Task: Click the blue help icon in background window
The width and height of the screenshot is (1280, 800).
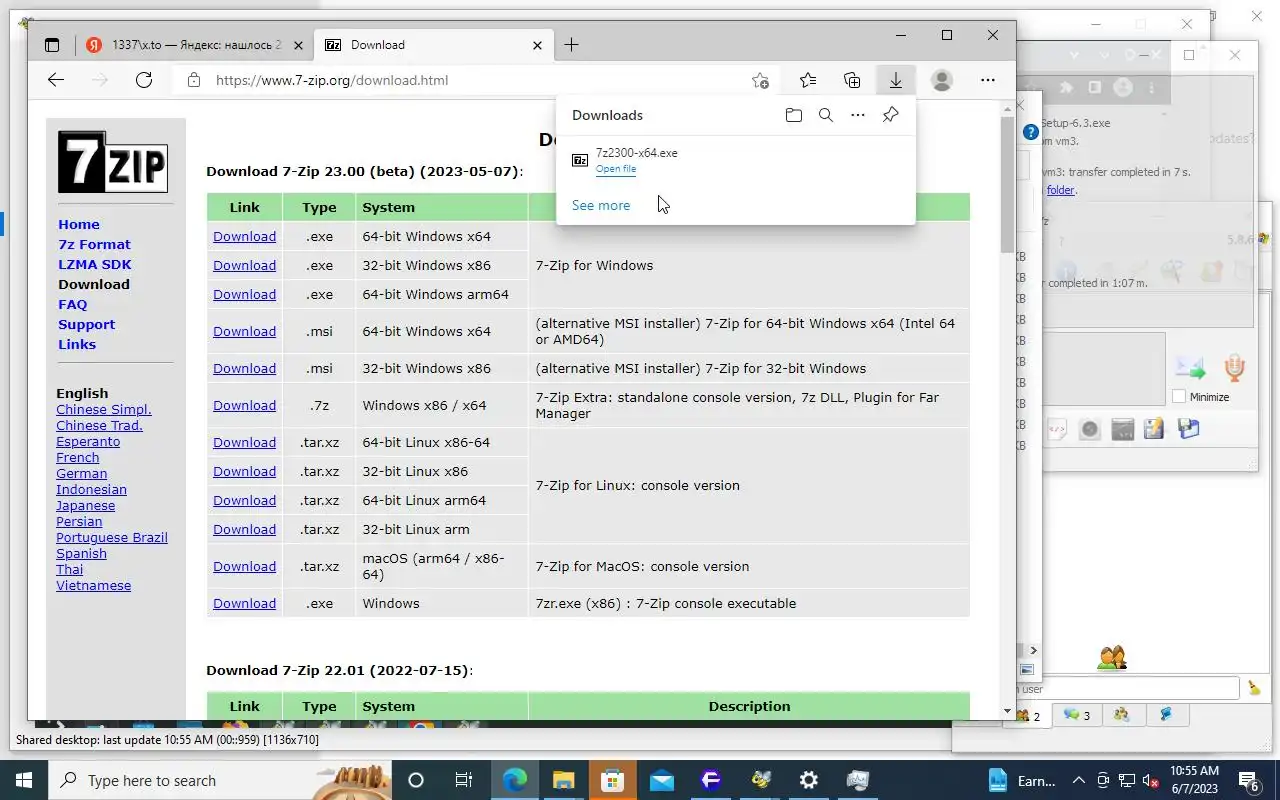Action: click(1031, 131)
